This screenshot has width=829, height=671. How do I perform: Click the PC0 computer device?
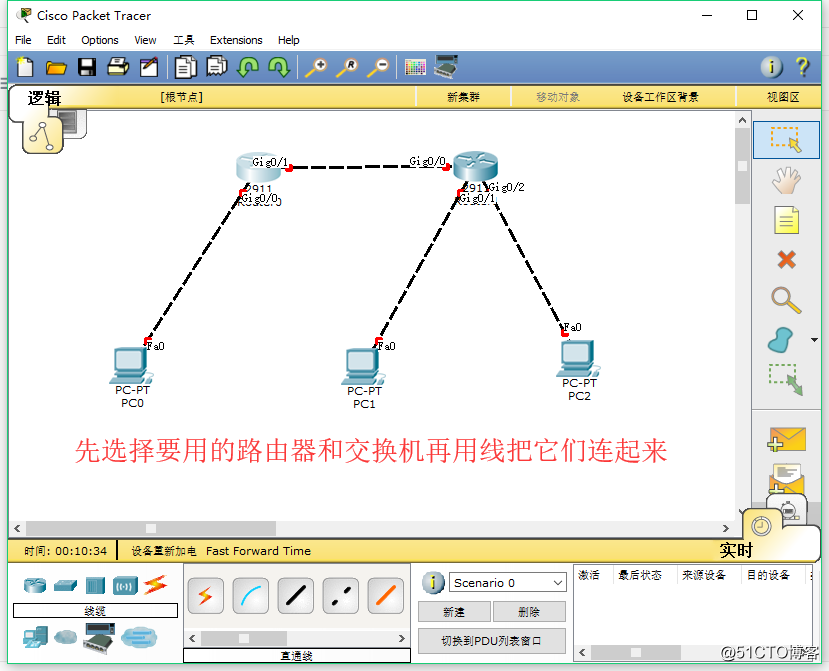pyautogui.click(x=131, y=365)
